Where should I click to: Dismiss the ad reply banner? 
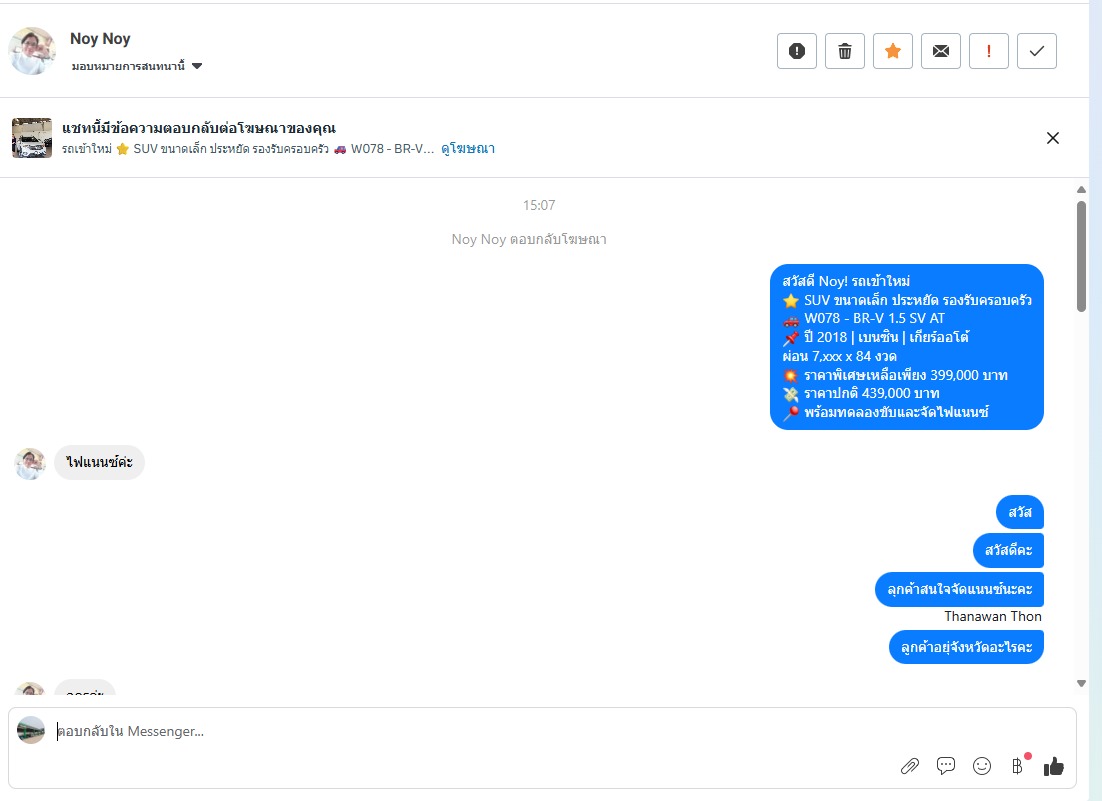pos(1052,138)
